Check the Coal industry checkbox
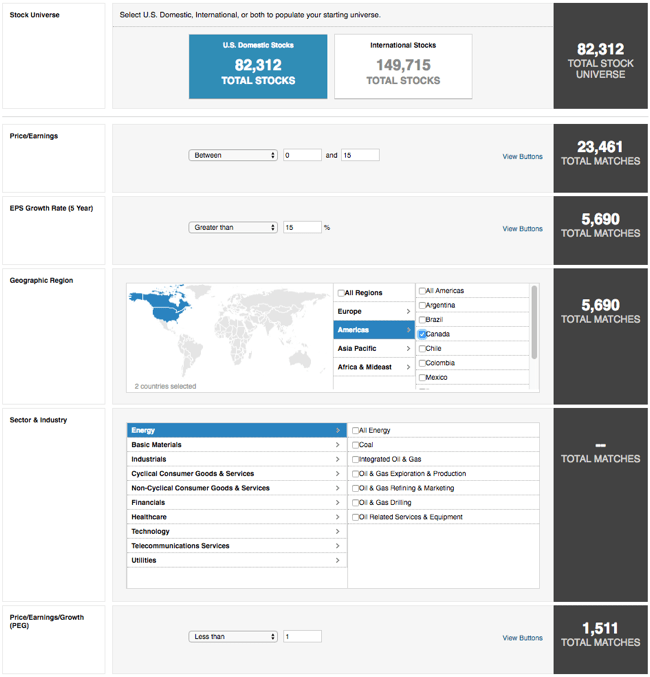 355,445
